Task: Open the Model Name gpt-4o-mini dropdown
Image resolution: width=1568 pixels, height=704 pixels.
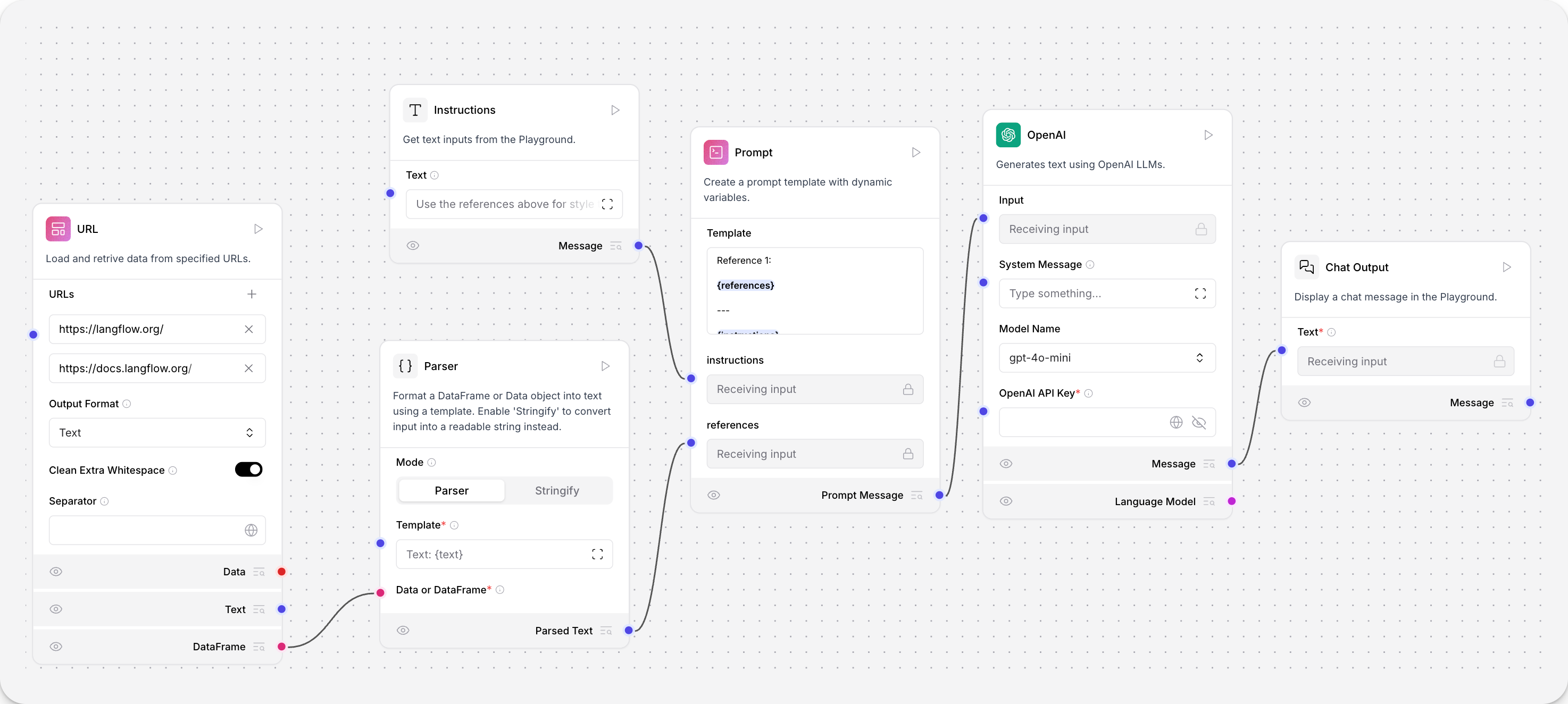Action: tap(1107, 358)
